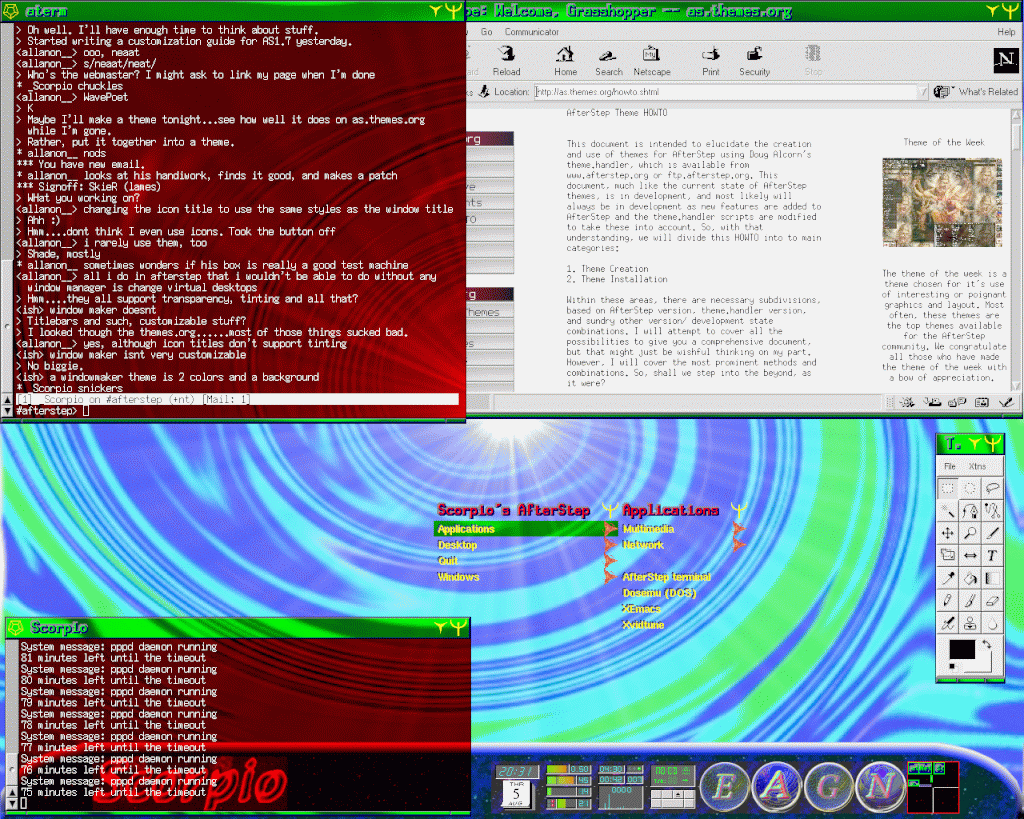
Task: Select the Color Picker eyedropper tool
Action: (x=948, y=578)
